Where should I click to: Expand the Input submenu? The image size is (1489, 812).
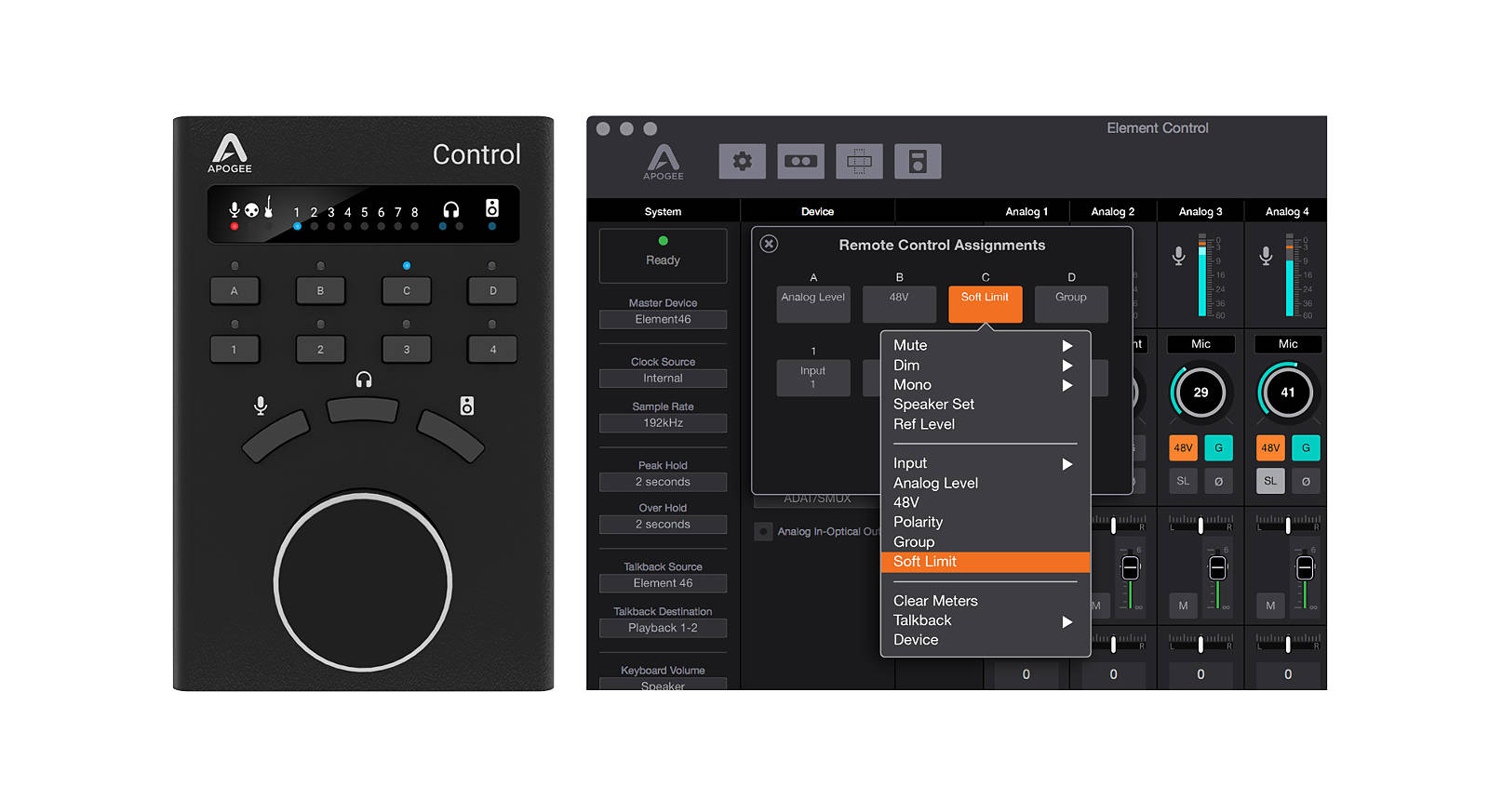(x=985, y=463)
